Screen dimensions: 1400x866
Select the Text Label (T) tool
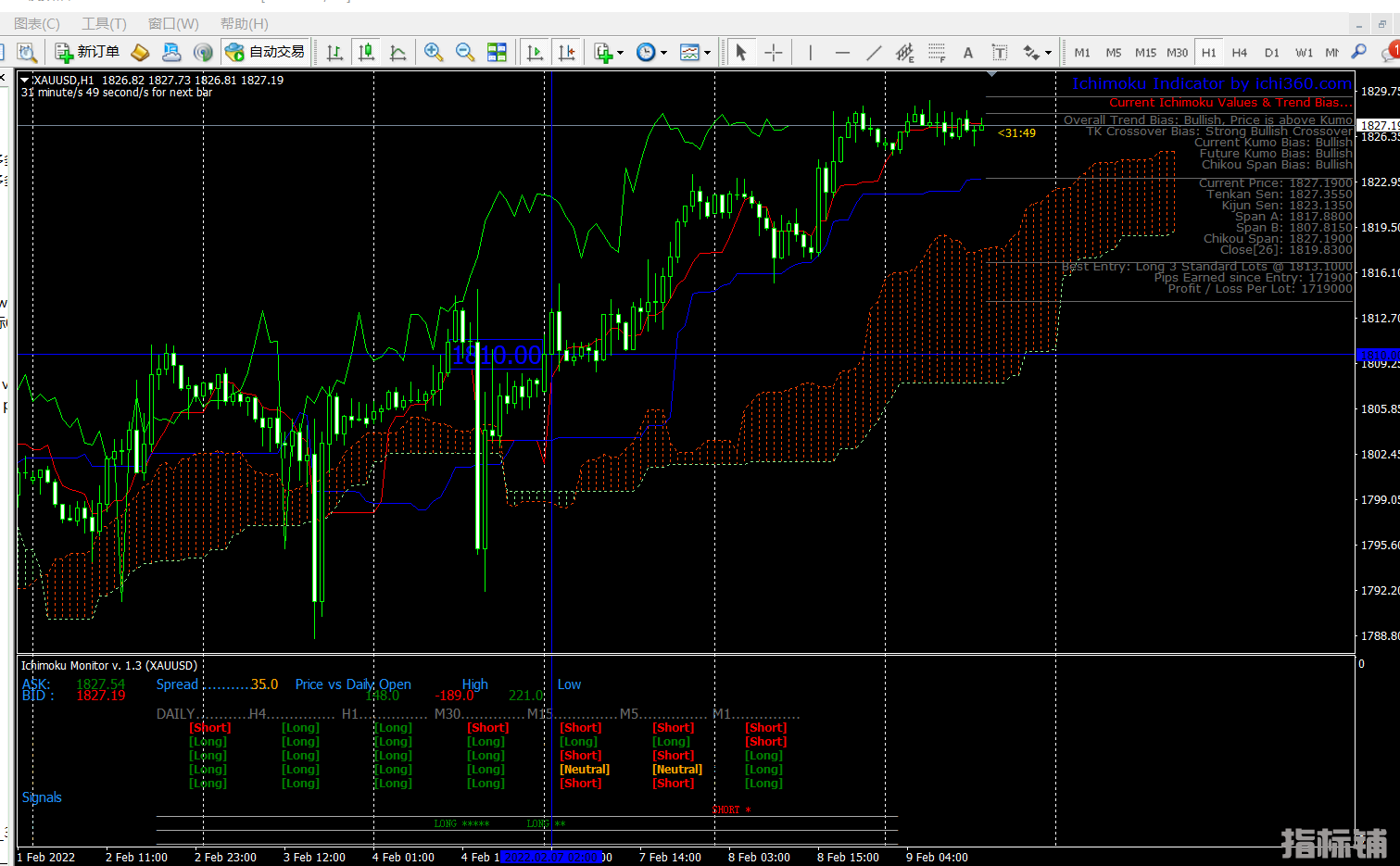point(999,52)
